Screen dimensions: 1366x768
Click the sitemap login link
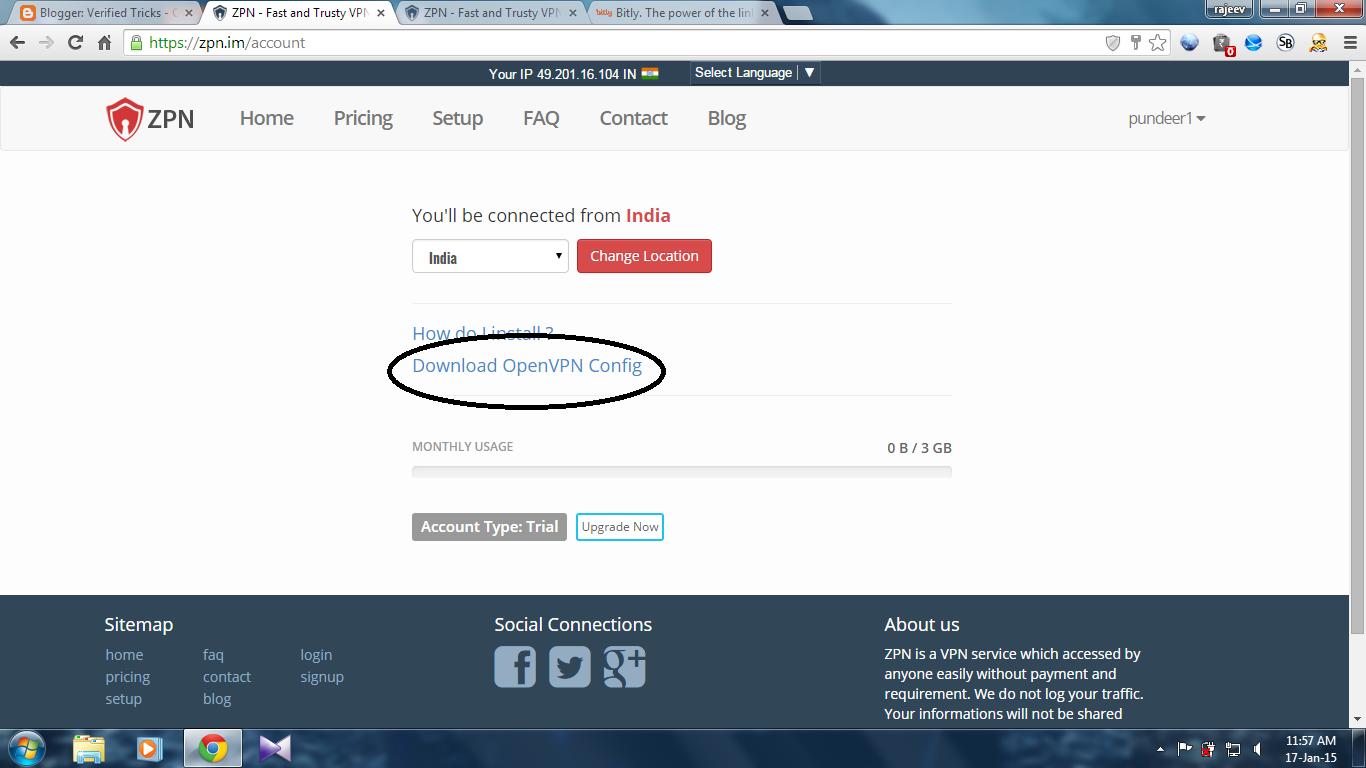[x=316, y=655]
